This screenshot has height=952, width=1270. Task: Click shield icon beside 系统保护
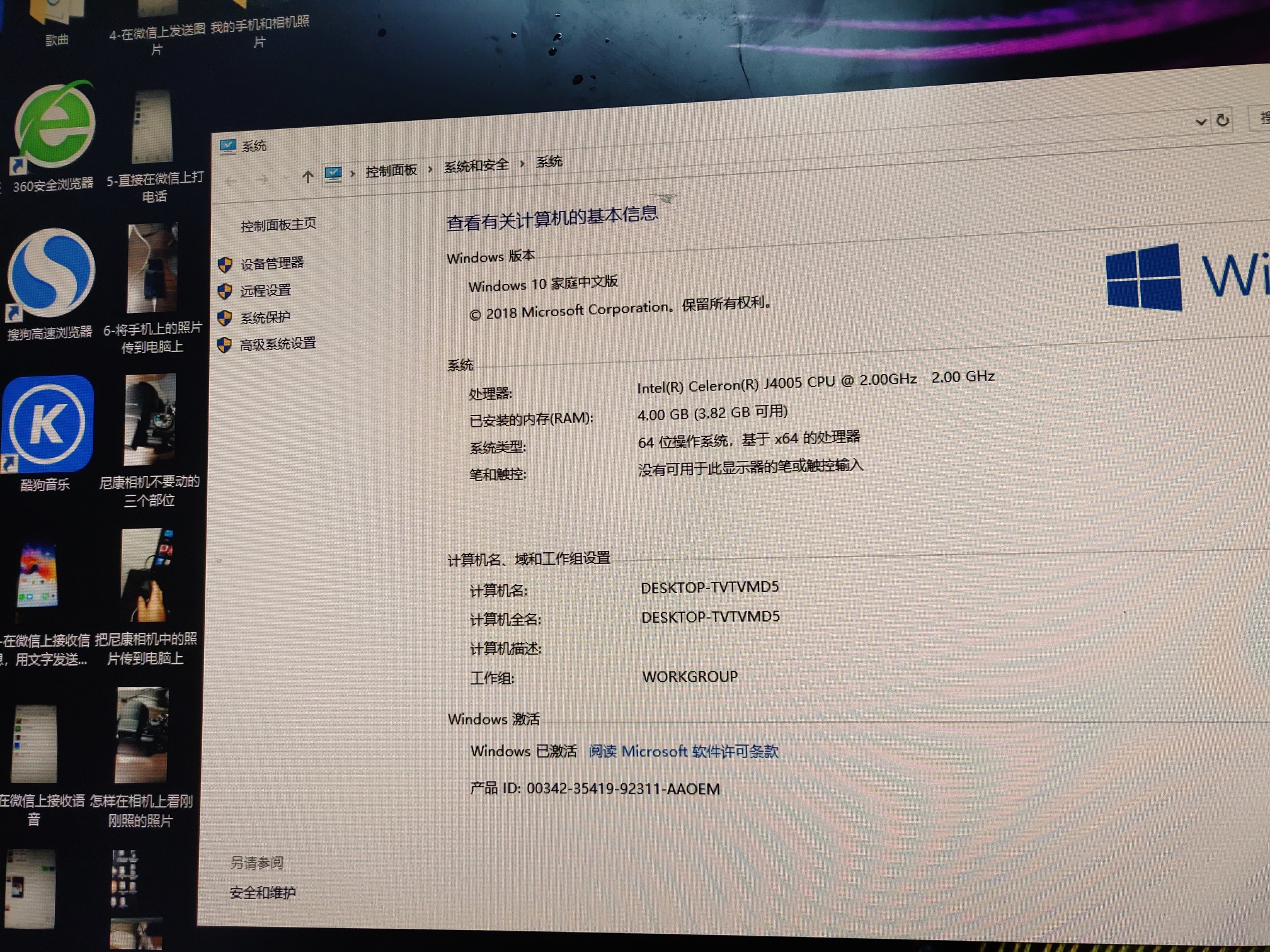tap(225, 318)
